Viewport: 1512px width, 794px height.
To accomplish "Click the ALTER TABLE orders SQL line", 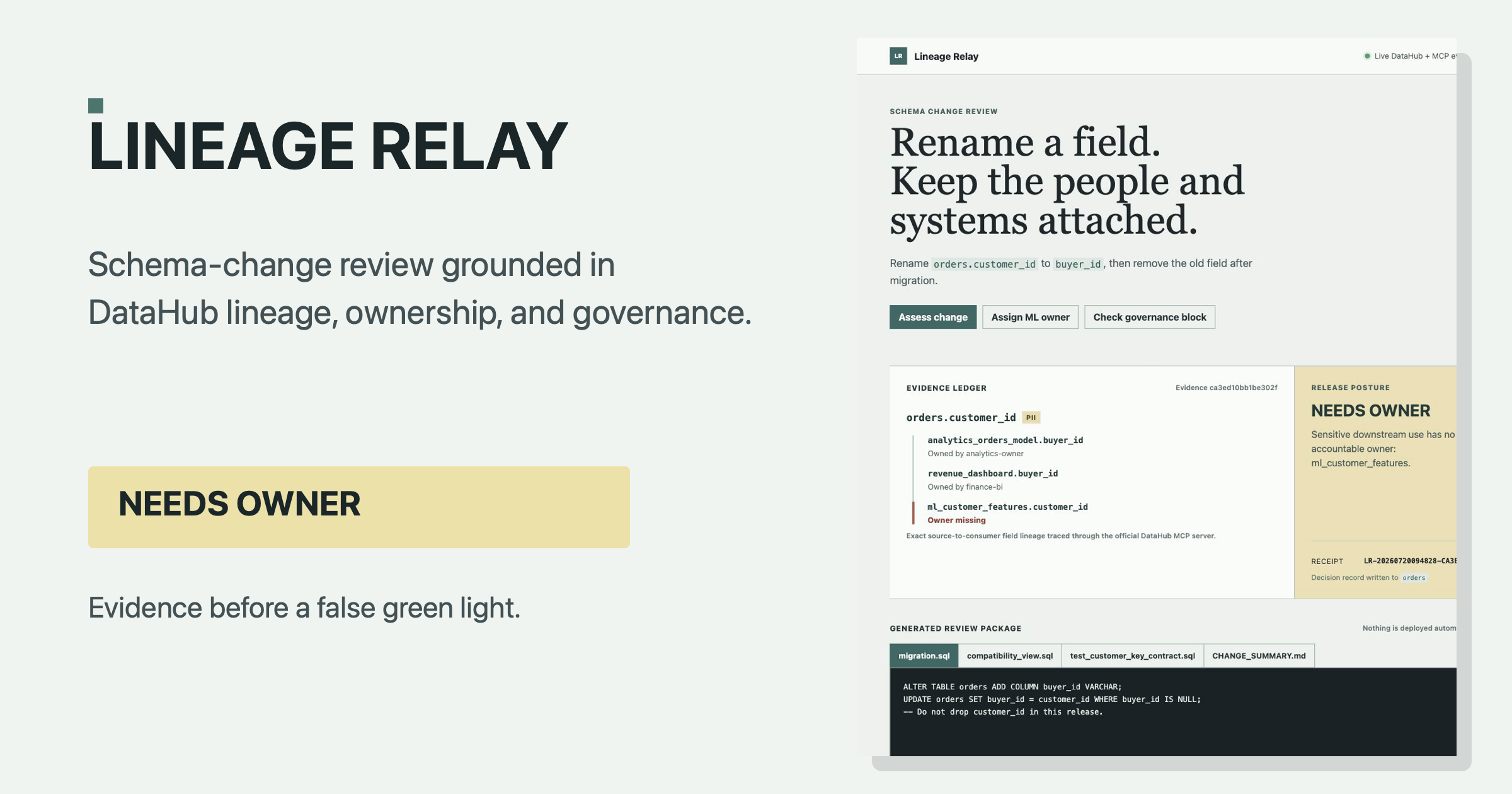I will click(x=1012, y=687).
